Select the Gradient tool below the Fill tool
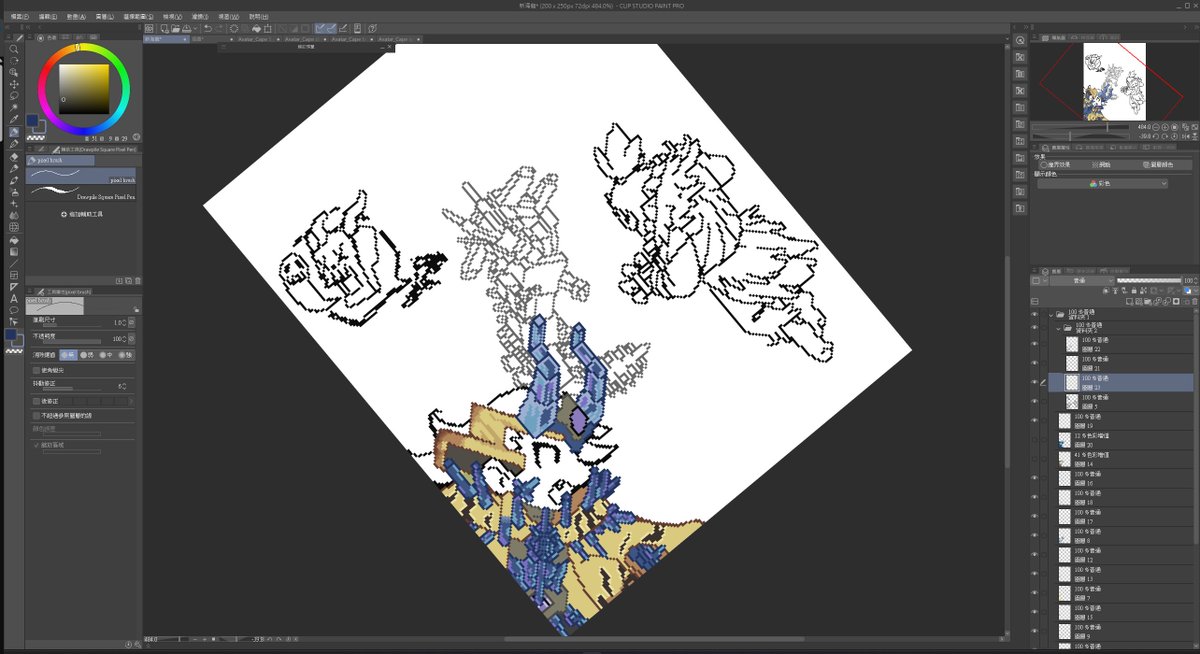Image resolution: width=1200 pixels, height=654 pixels. tap(14, 252)
